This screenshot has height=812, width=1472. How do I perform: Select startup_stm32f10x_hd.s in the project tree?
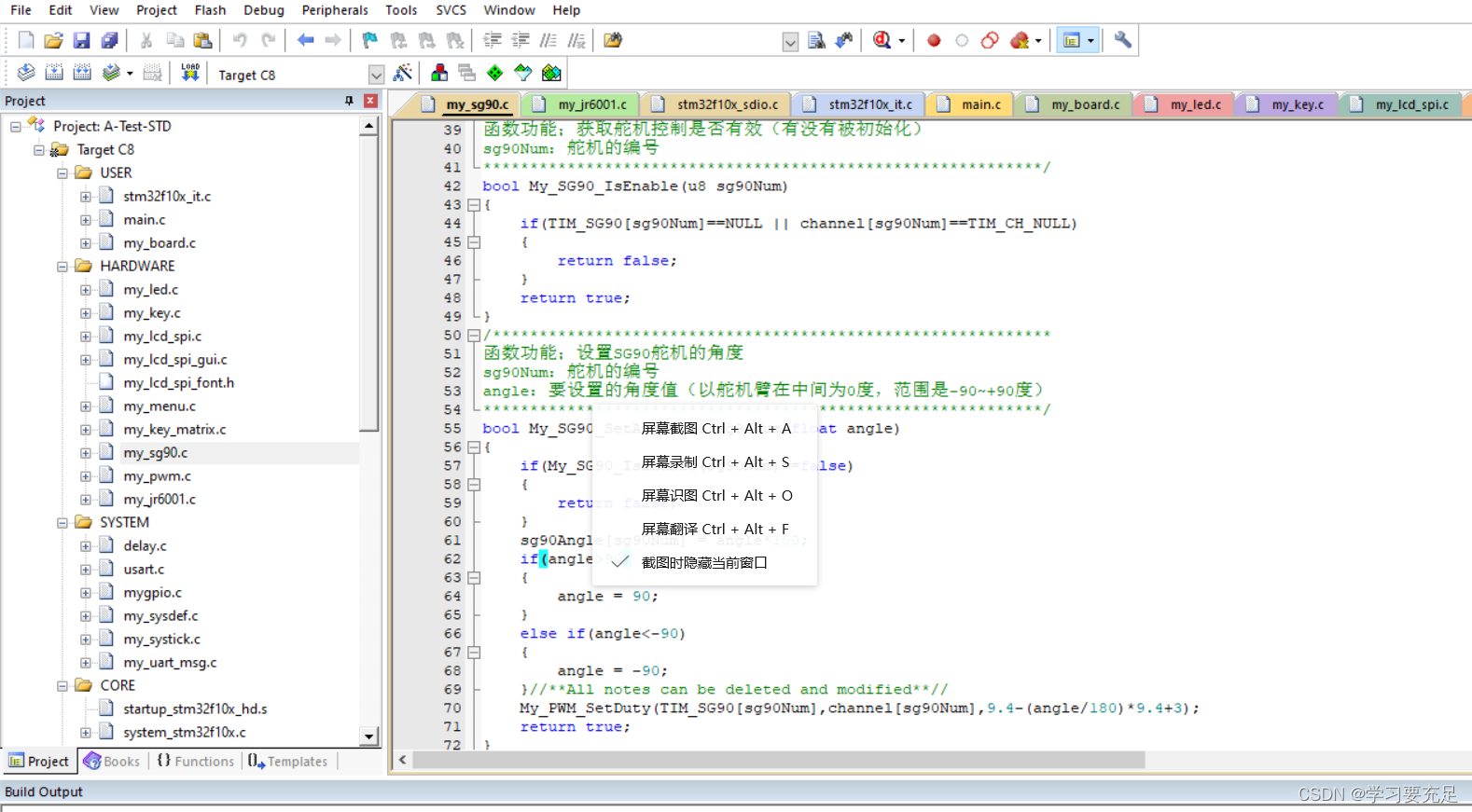click(195, 709)
